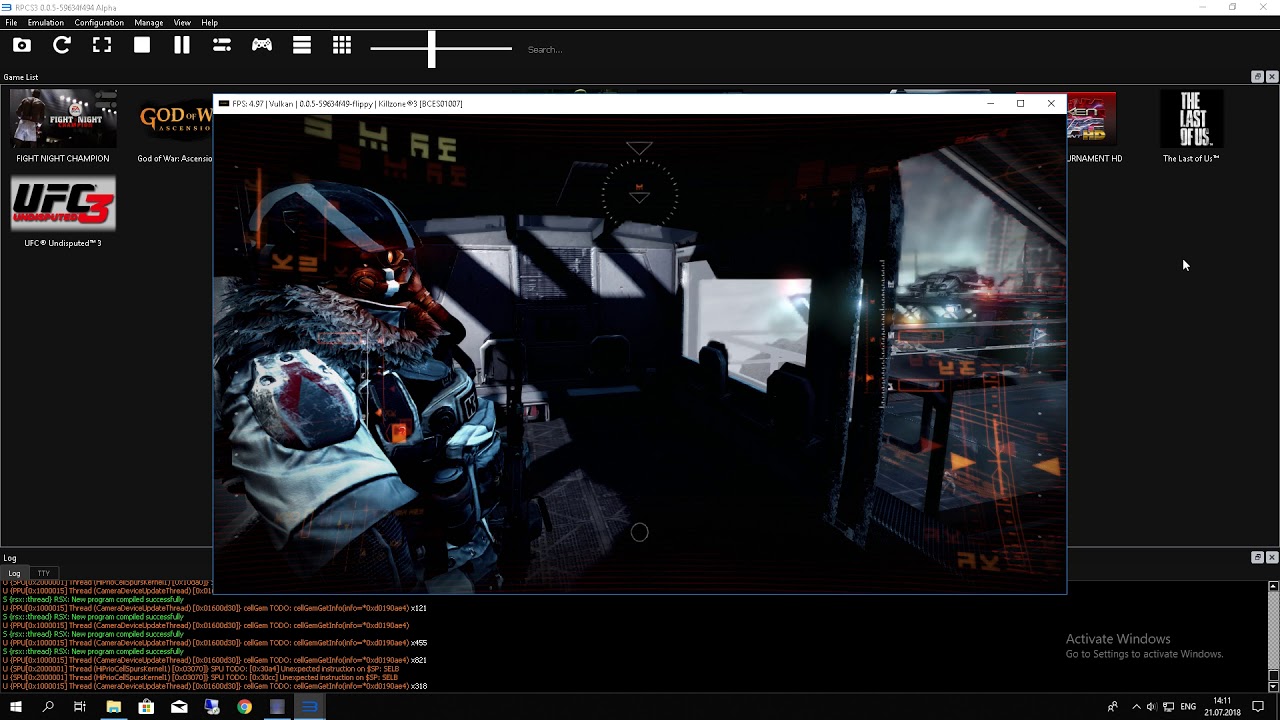Minimize the Killzone 3 game window

point(990,103)
